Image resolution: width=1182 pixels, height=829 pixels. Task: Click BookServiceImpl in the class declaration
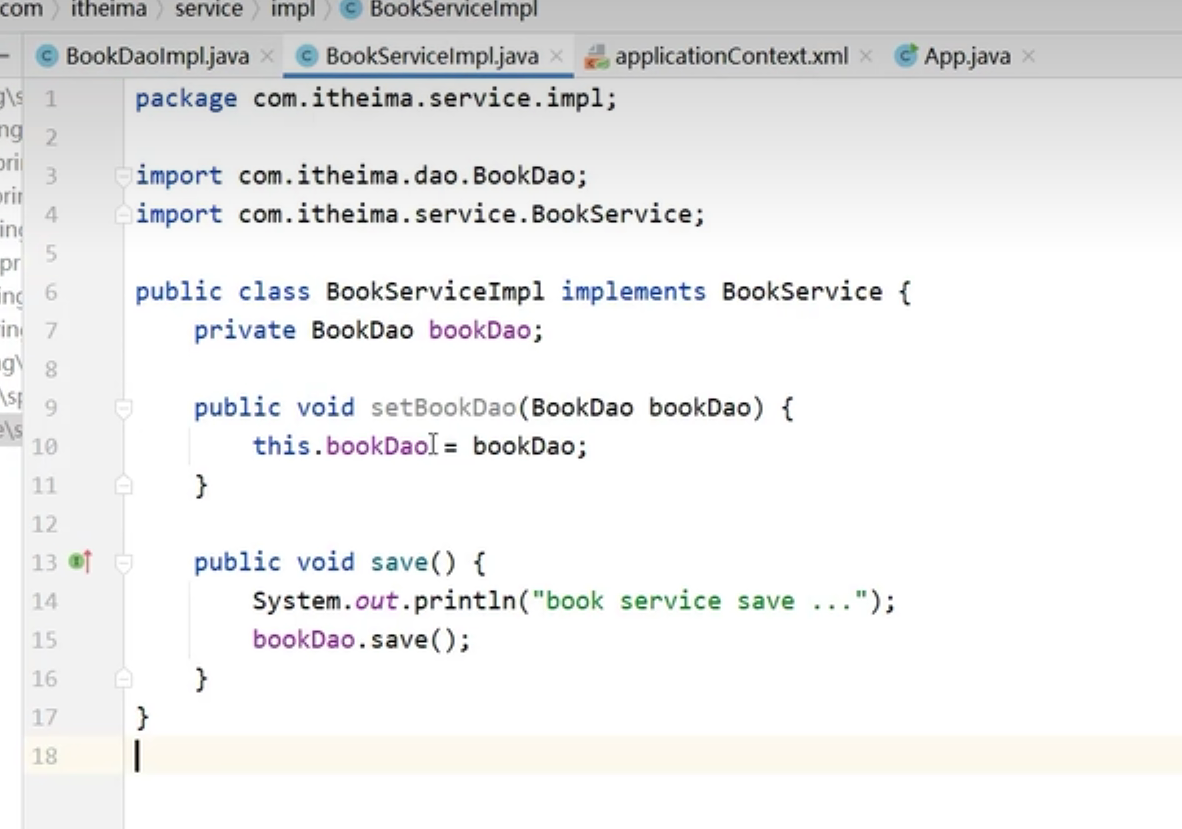coord(434,292)
